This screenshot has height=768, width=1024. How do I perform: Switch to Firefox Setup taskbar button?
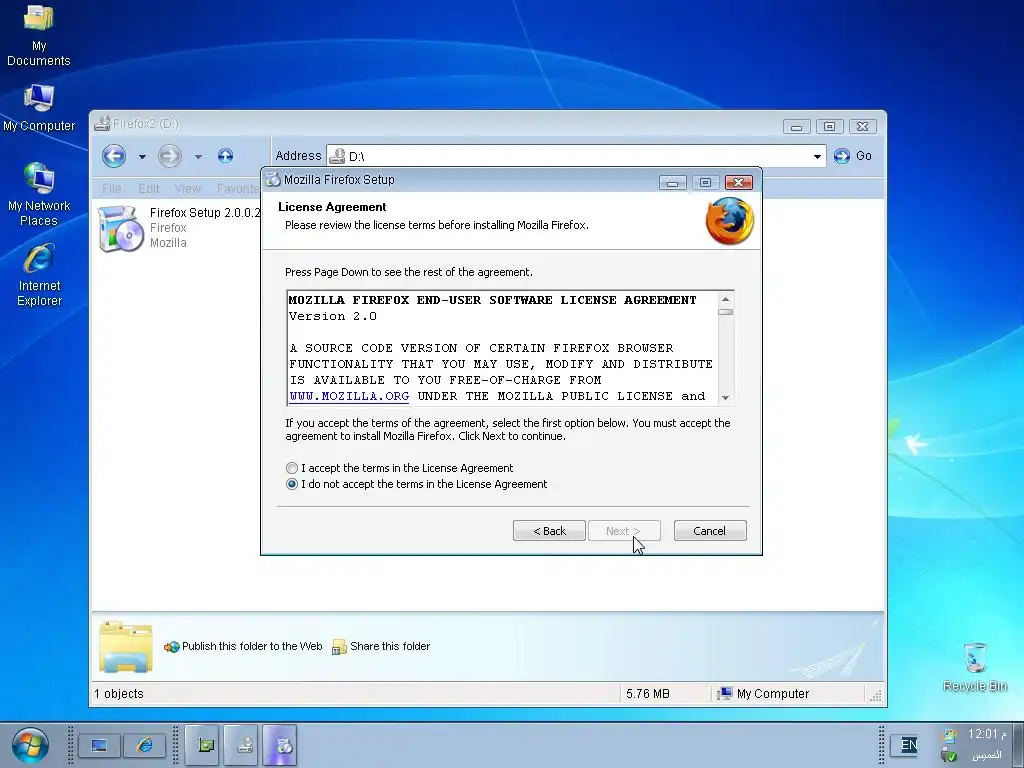[x=281, y=745]
